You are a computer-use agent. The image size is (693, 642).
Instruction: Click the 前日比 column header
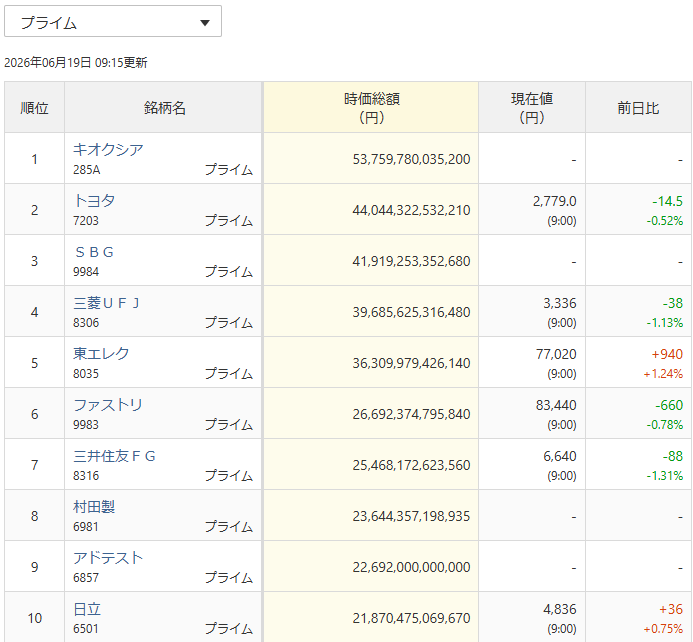click(639, 107)
